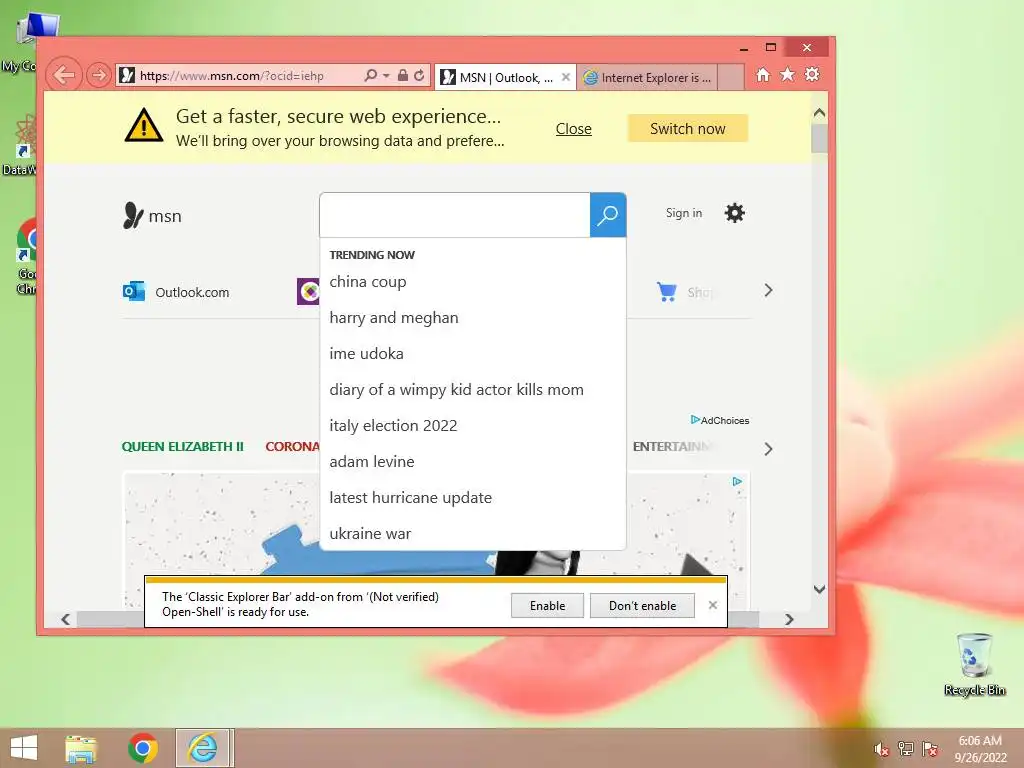This screenshot has height=768, width=1024.
Task: Open QUEEN ELIZABETH II news category
Action: pyautogui.click(x=182, y=447)
